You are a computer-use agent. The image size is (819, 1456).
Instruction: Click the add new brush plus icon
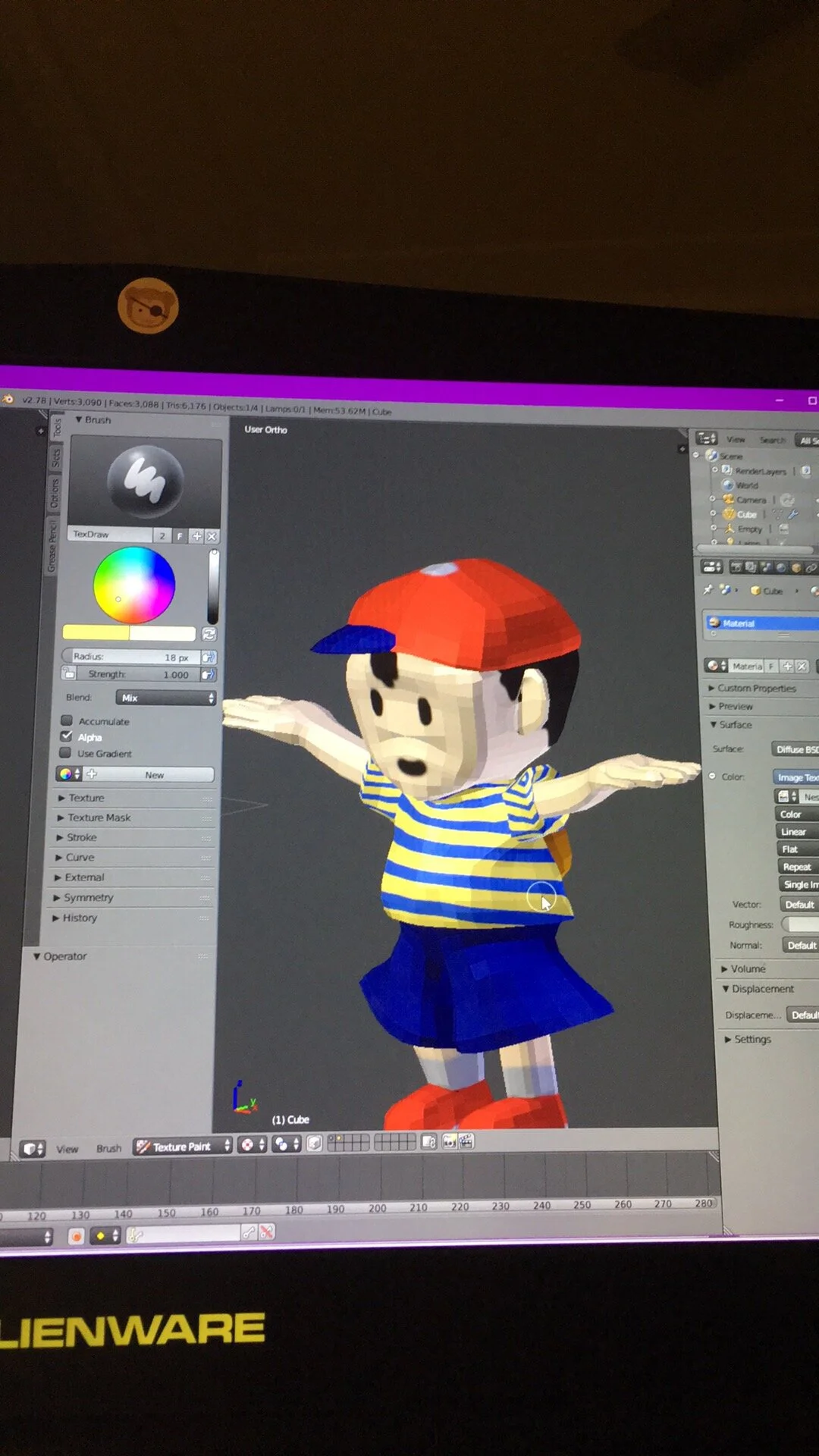pos(197,536)
